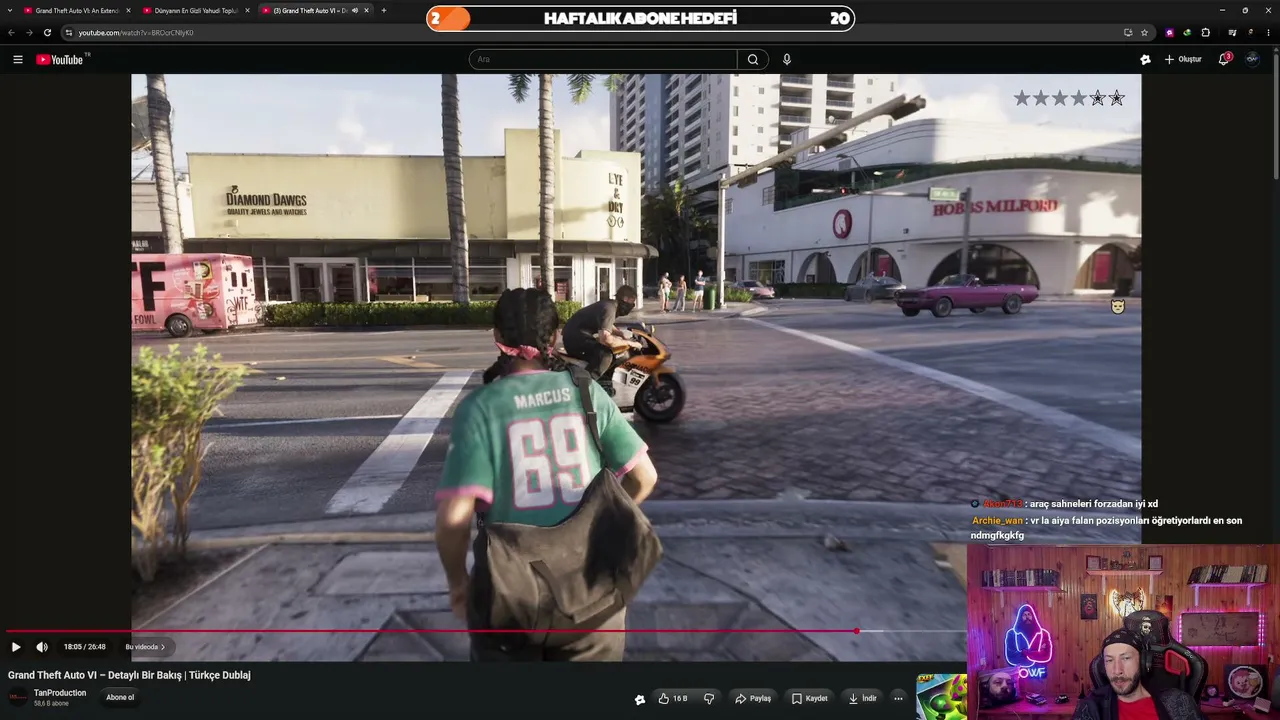Download the video with İndir

coord(863,698)
